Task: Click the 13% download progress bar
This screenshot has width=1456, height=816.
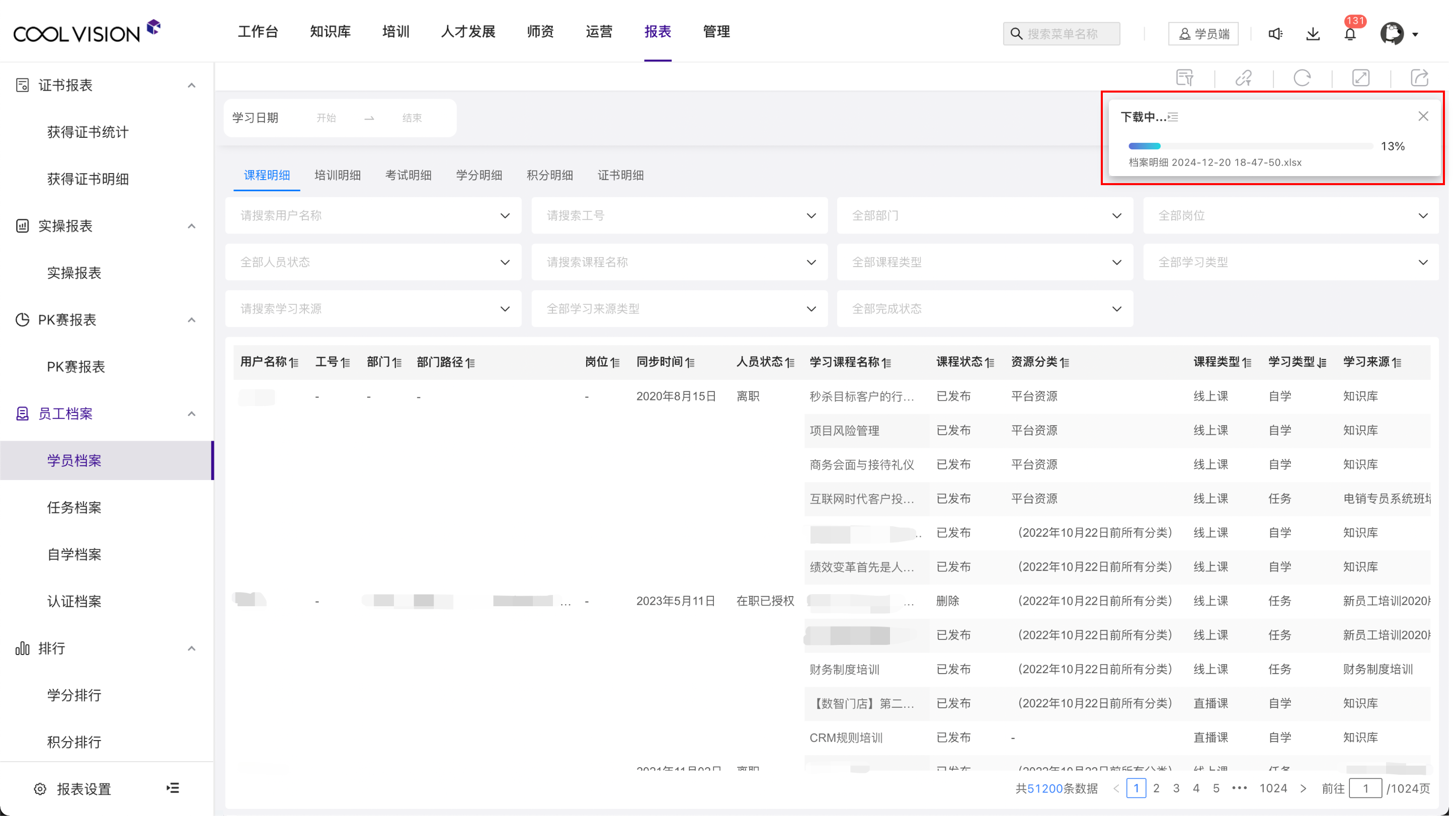Action: click(x=1250, y=146)
